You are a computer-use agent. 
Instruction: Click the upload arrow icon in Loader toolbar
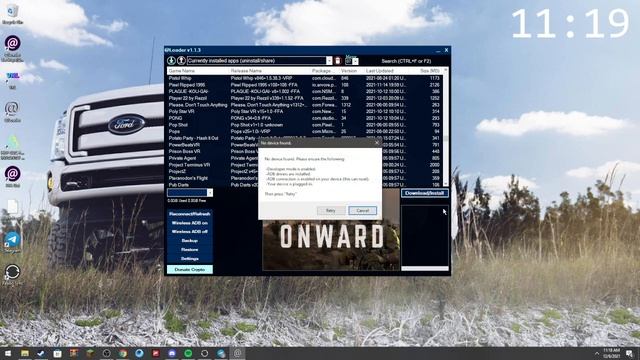click(x=181, y=61)
